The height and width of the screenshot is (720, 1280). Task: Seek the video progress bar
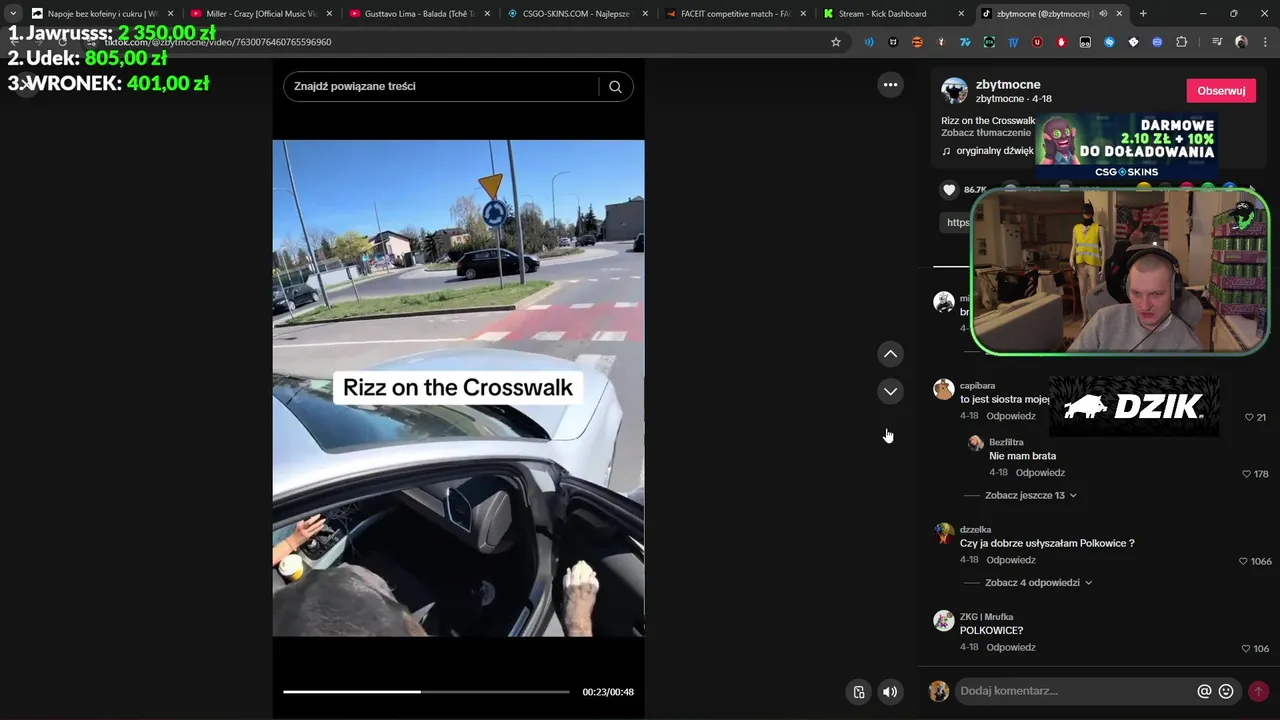click(426, 691)
